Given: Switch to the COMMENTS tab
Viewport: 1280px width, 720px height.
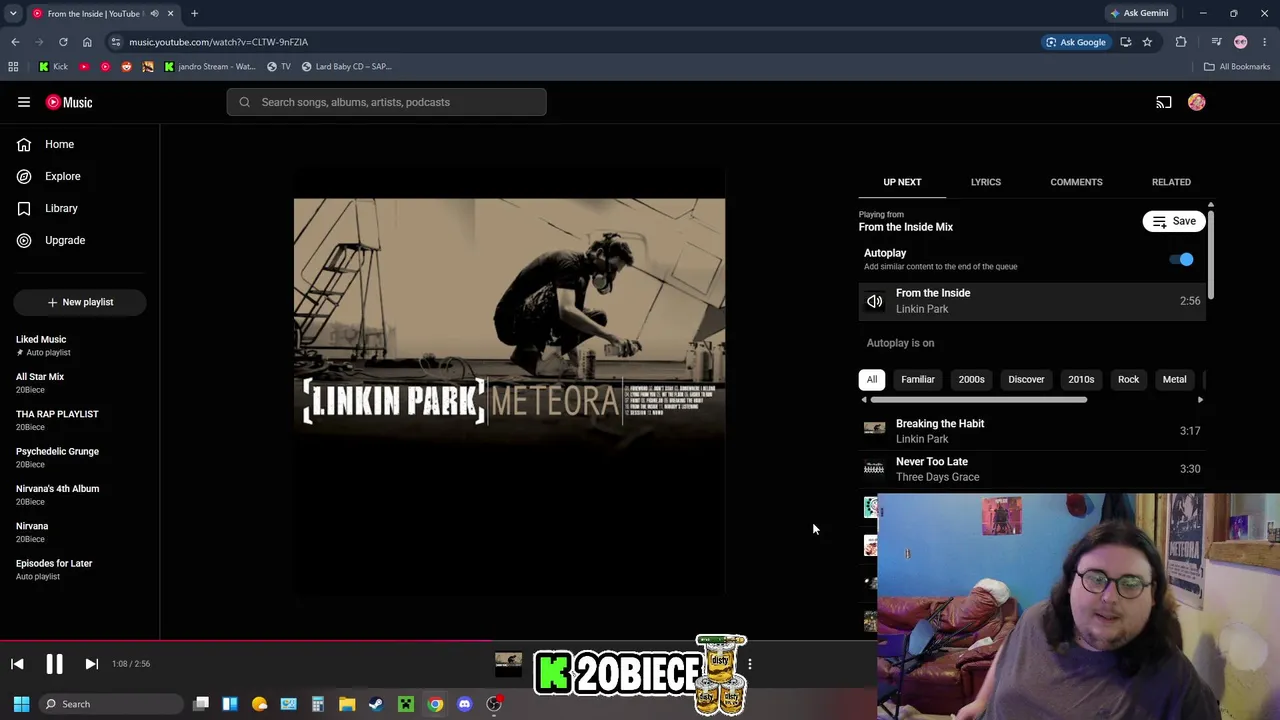Looking at the screenshot, I should coord(1076,182).
